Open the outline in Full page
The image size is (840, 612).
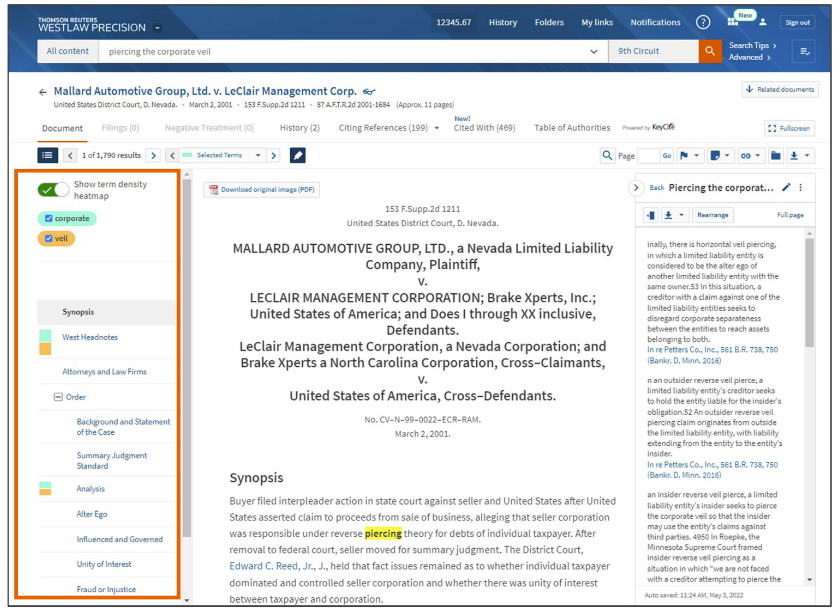pyautogui.click(x=790, y=215)
